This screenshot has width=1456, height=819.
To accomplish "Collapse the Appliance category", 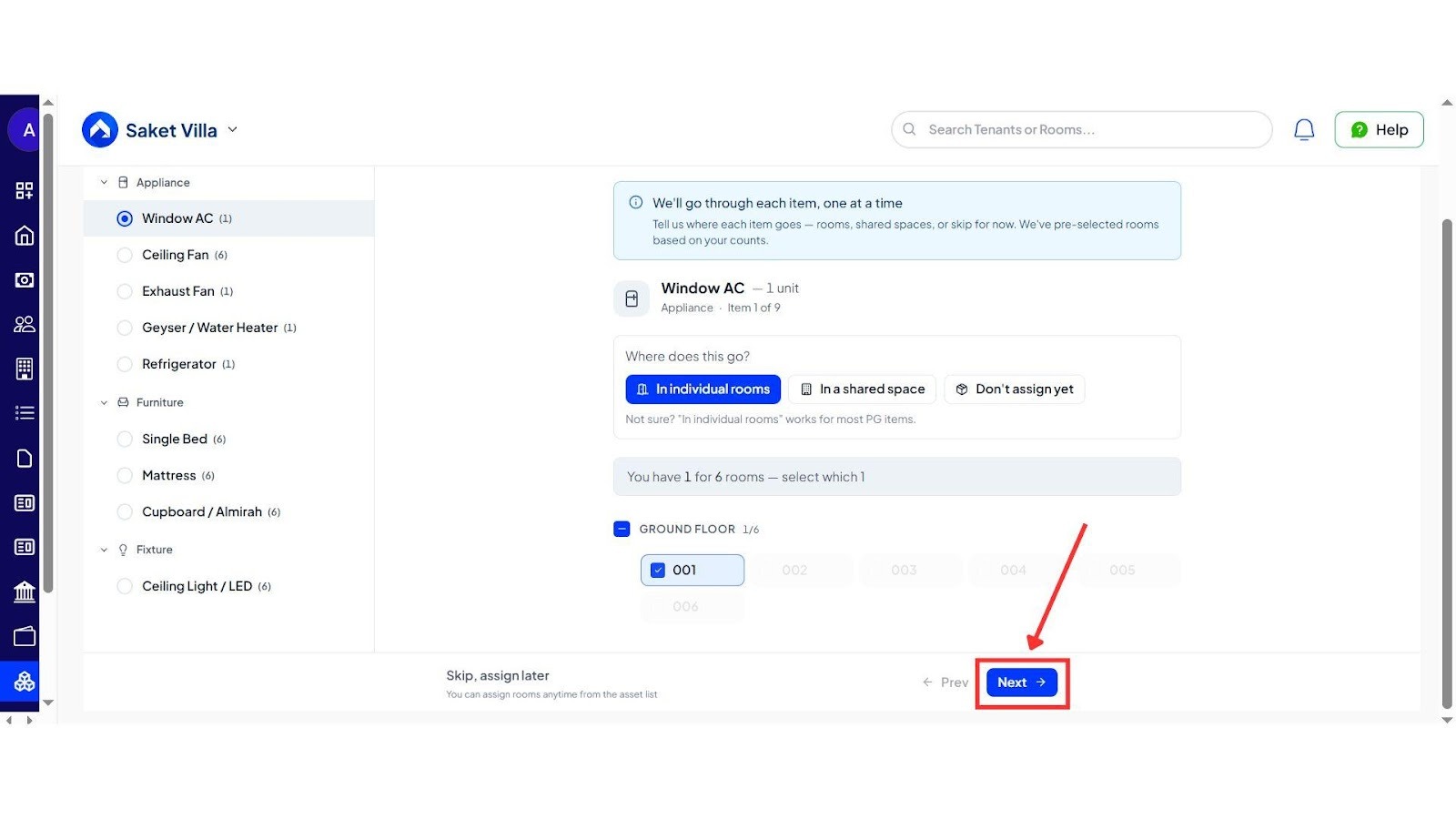I will pos(104,183).
